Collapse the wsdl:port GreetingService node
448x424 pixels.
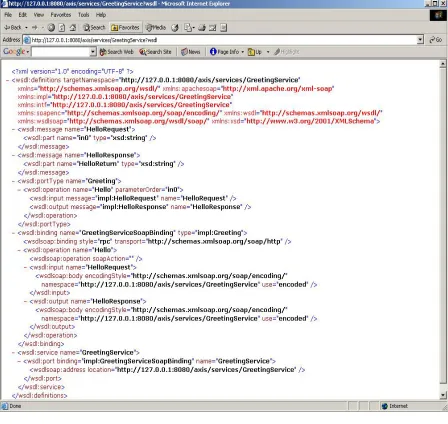19,361
